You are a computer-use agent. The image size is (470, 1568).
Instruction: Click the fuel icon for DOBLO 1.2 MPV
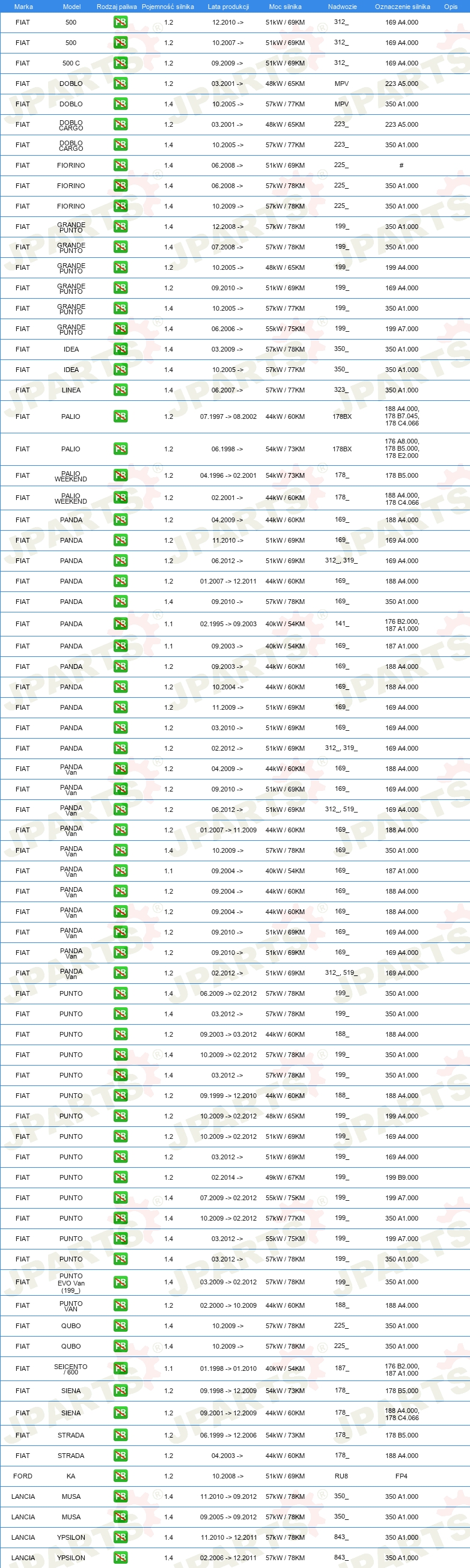(121, 84)
